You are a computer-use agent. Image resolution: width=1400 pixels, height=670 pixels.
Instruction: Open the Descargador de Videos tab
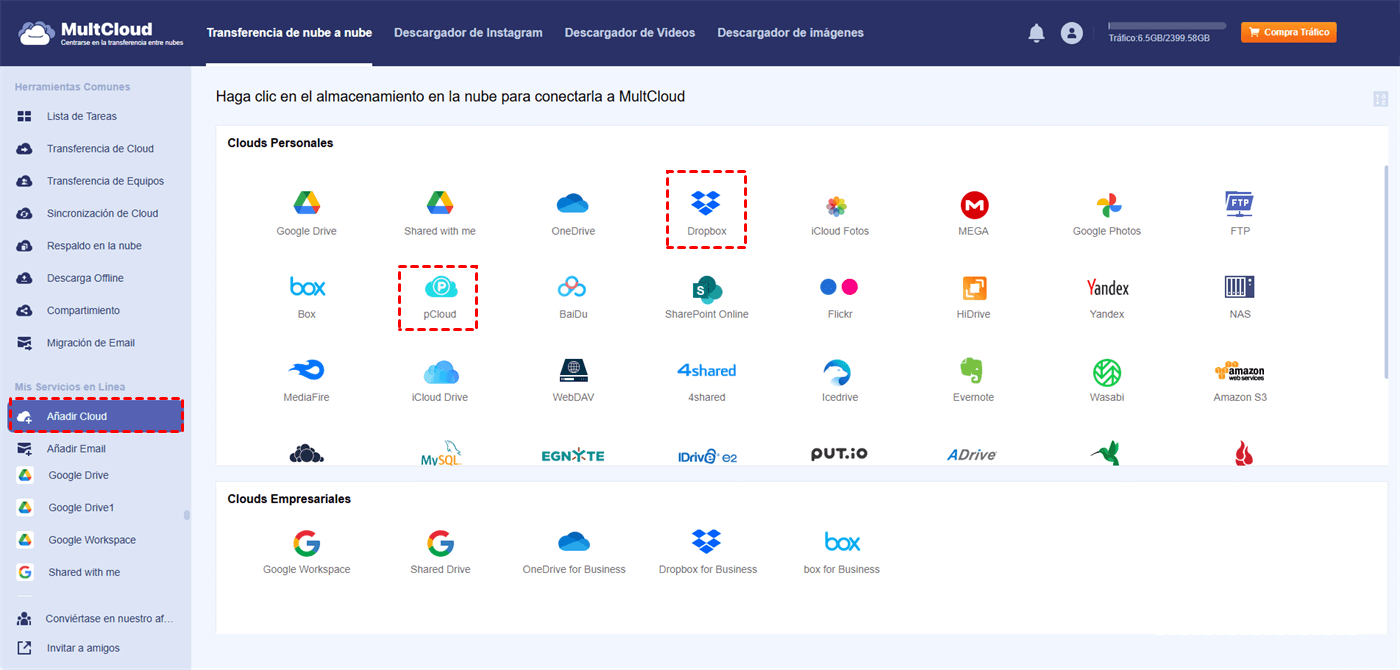(x=630, y=32)
